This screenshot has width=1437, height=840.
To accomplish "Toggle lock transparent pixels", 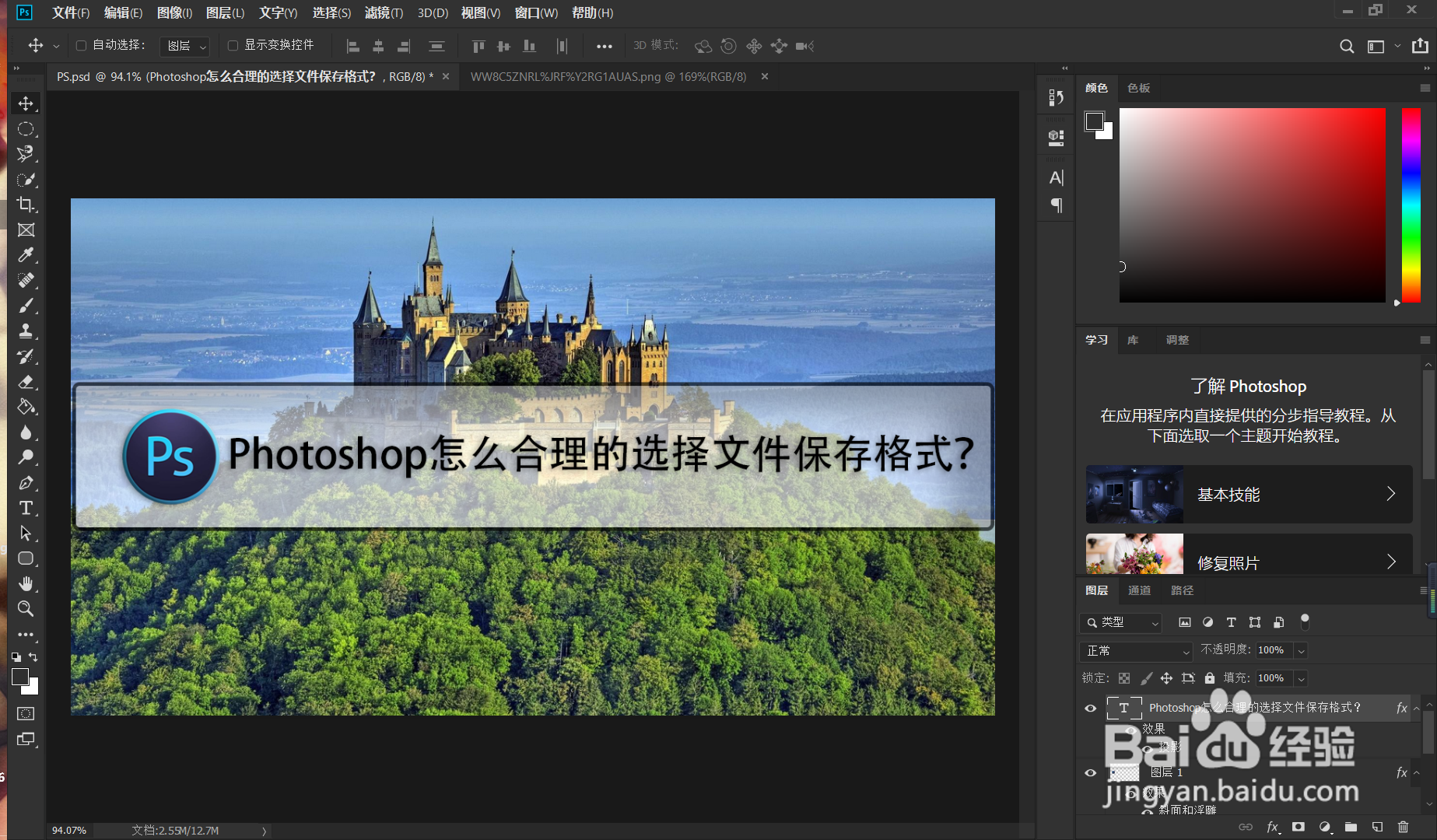I will click(1124, 678).
